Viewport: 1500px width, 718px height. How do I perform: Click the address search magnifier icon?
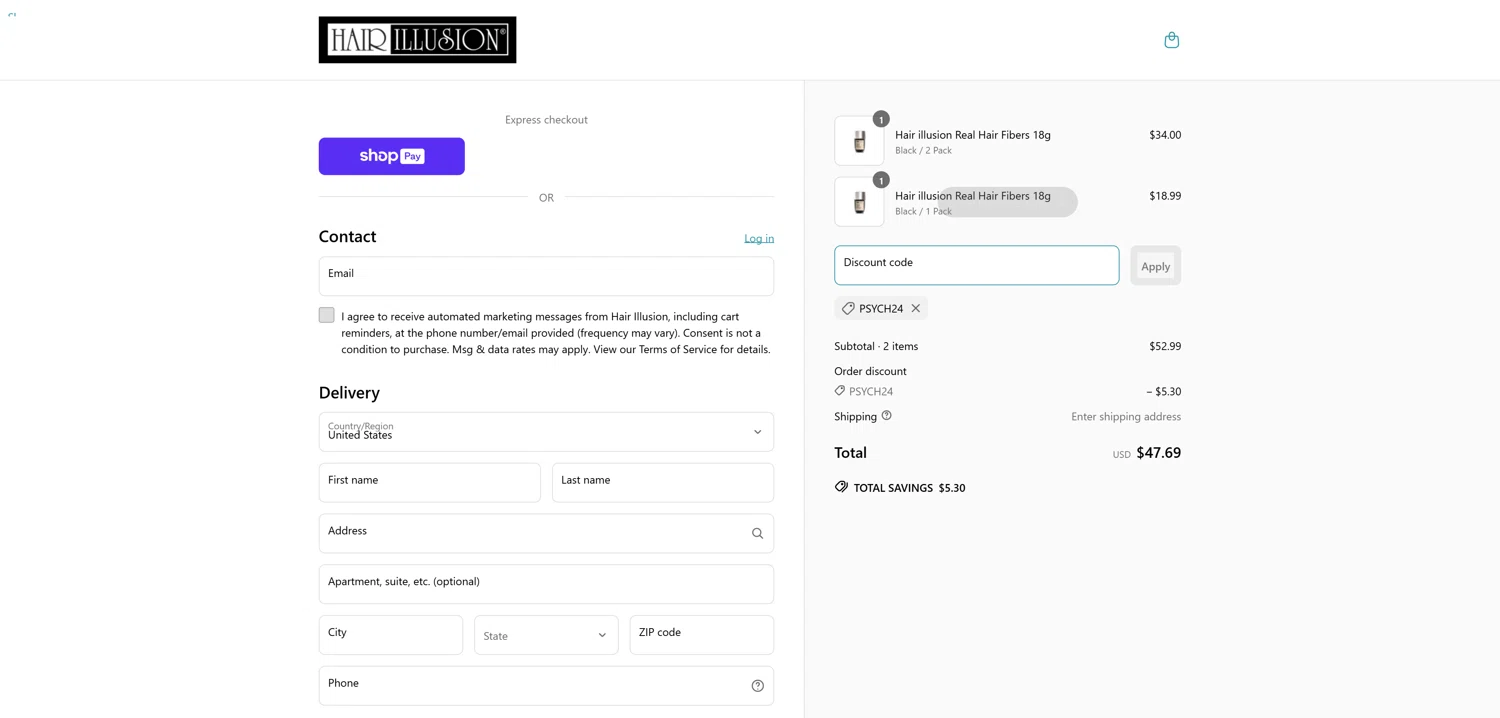[757, 534]
